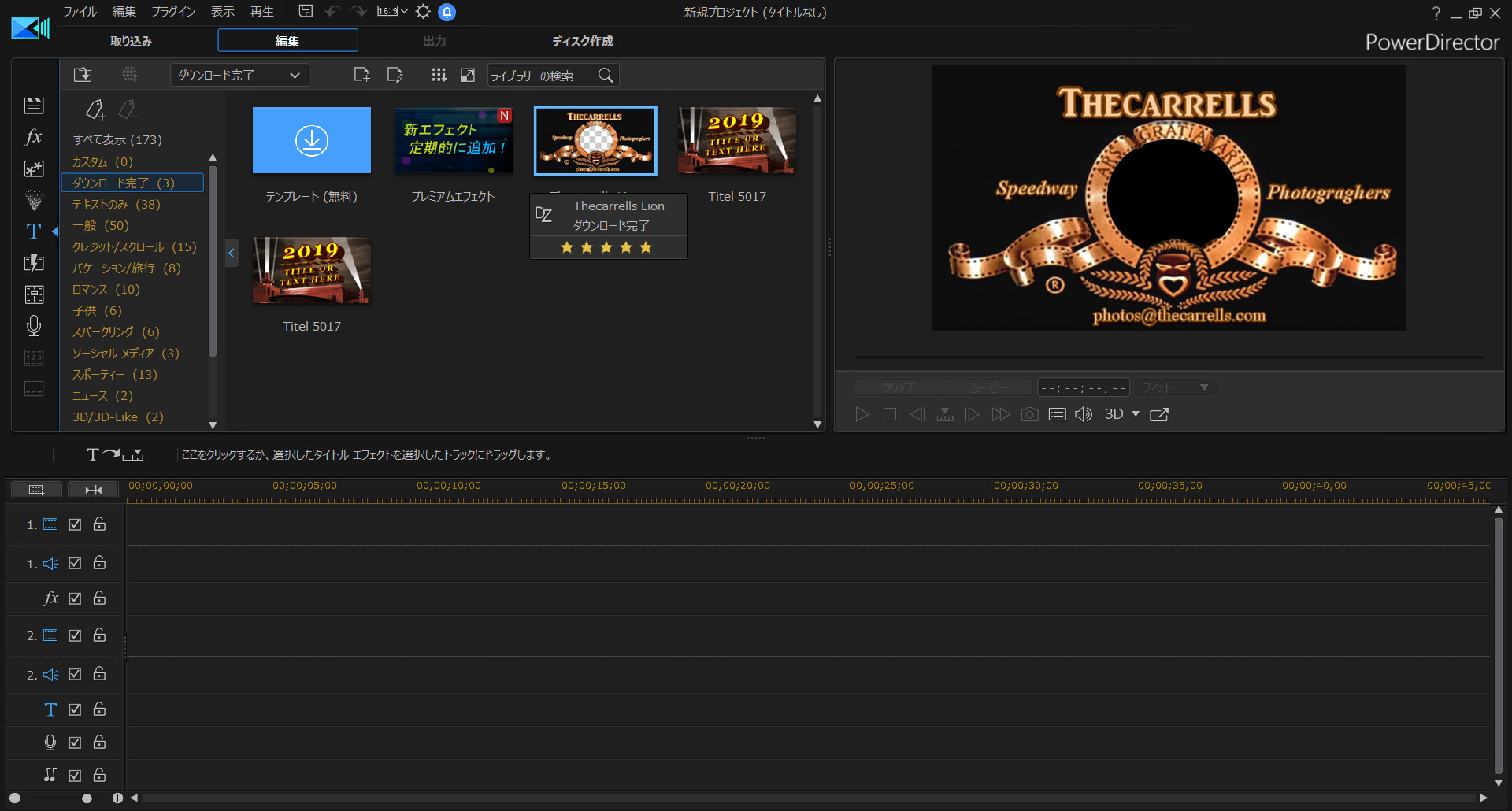
Task: Toggle effect track enable checkbox
Action: [75, 598]
